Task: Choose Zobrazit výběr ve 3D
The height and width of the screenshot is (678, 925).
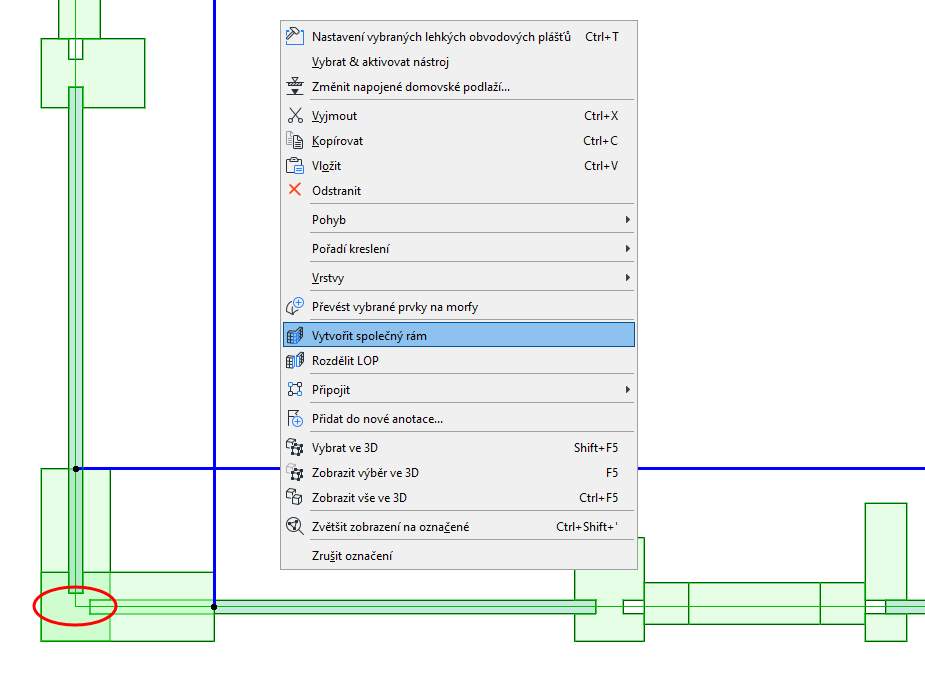Action: tap(458, 473)
